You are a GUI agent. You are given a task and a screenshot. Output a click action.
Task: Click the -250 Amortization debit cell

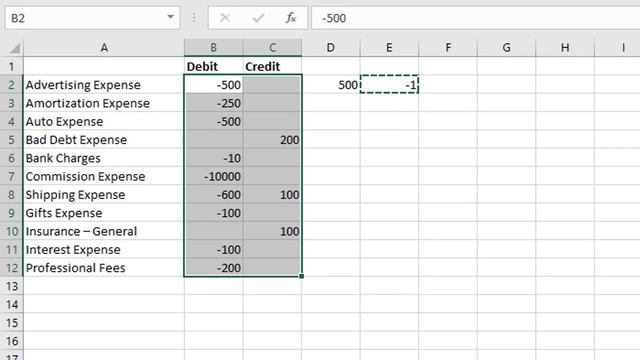point(213,103)
